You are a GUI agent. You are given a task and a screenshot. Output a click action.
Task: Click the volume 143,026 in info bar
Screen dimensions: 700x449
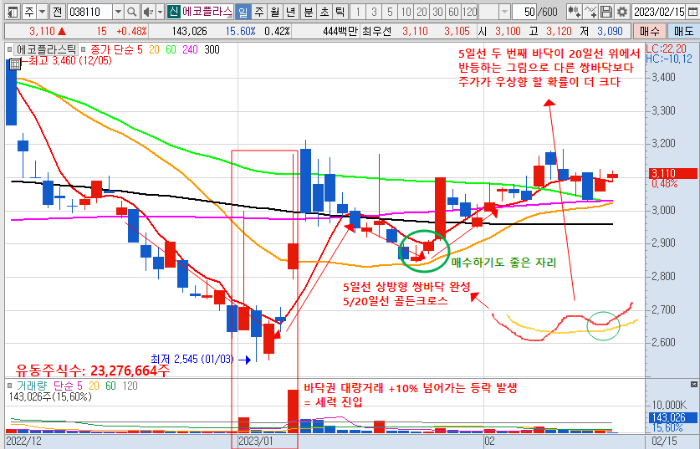tap(189, 31)
